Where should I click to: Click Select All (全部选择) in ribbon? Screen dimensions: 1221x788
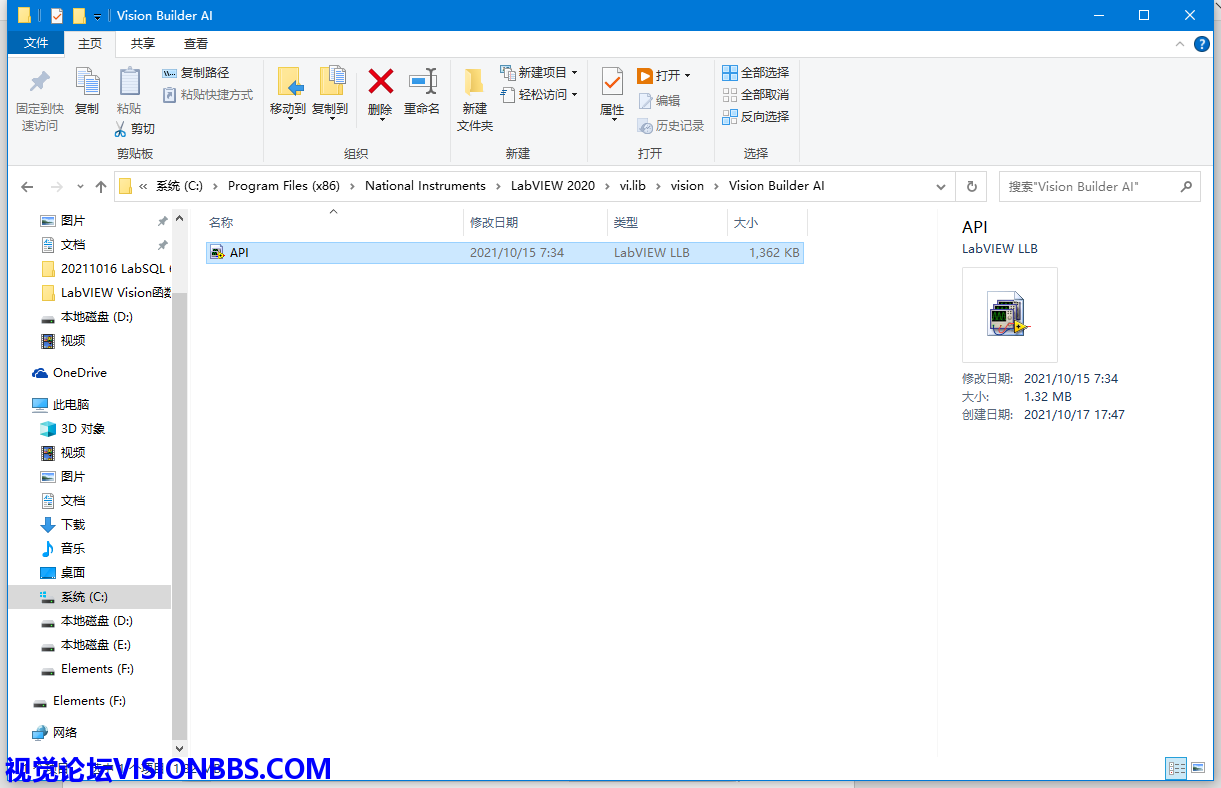tap(756, 73)
